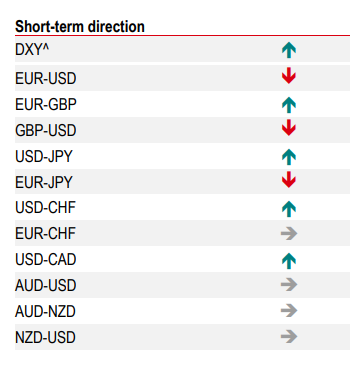
Task: Select the gray arrow beside AUD-USD
Action: pyautogui.click(x=289, y=285)
